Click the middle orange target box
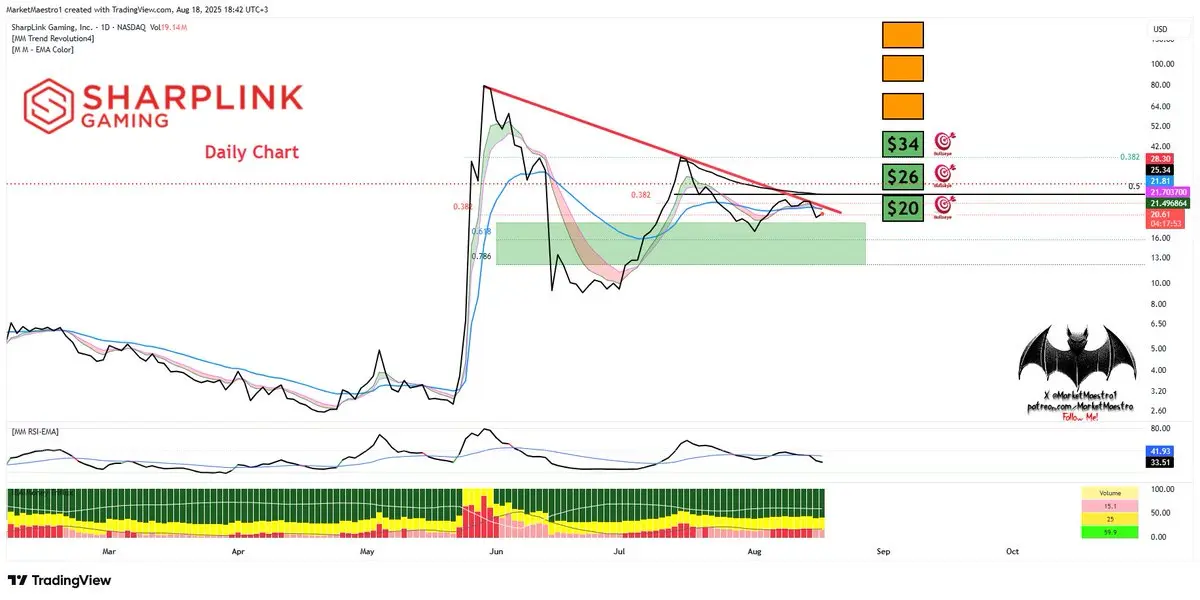The height and width of the screenshot is (600, 1200). click(902, 68)
